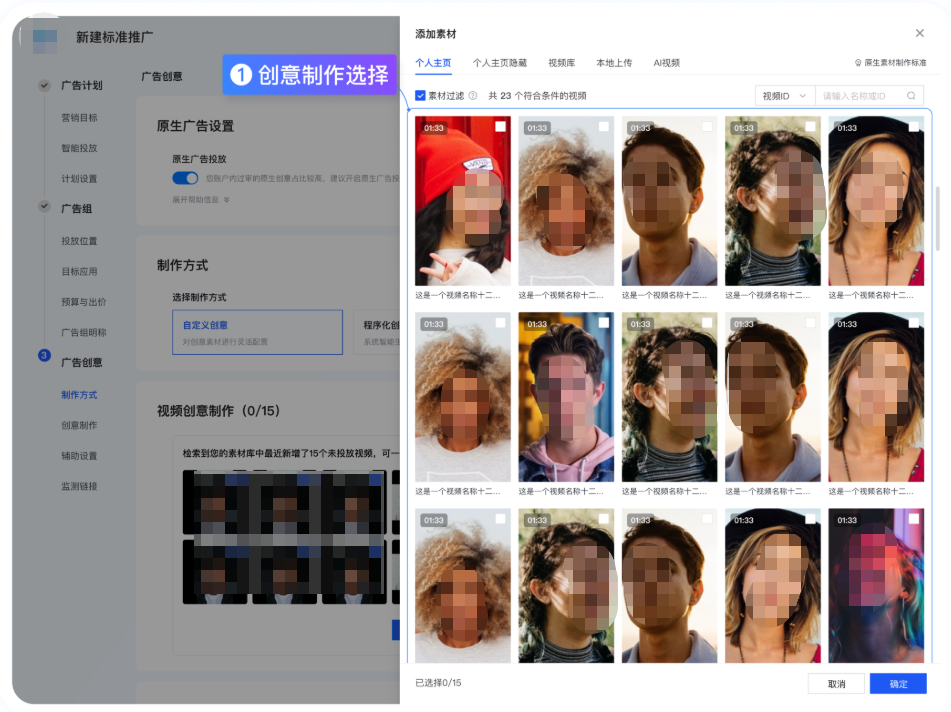The width and height of the screenshot is (951, 712).
Task: Click the 确定 button
Action: click(x=897, y=684)
